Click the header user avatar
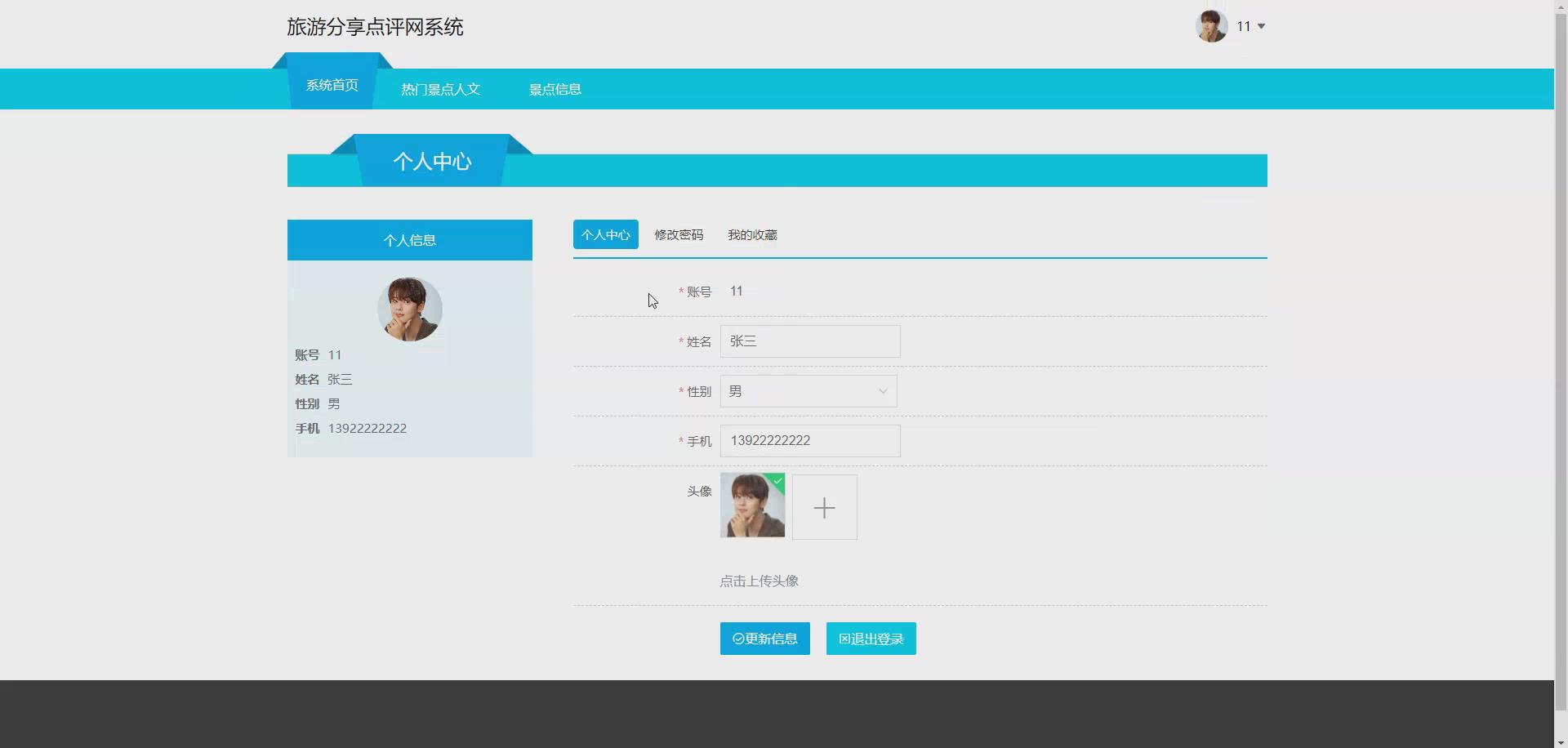The height and width of the screenshot is (748, 1568). click(1211, 26)
